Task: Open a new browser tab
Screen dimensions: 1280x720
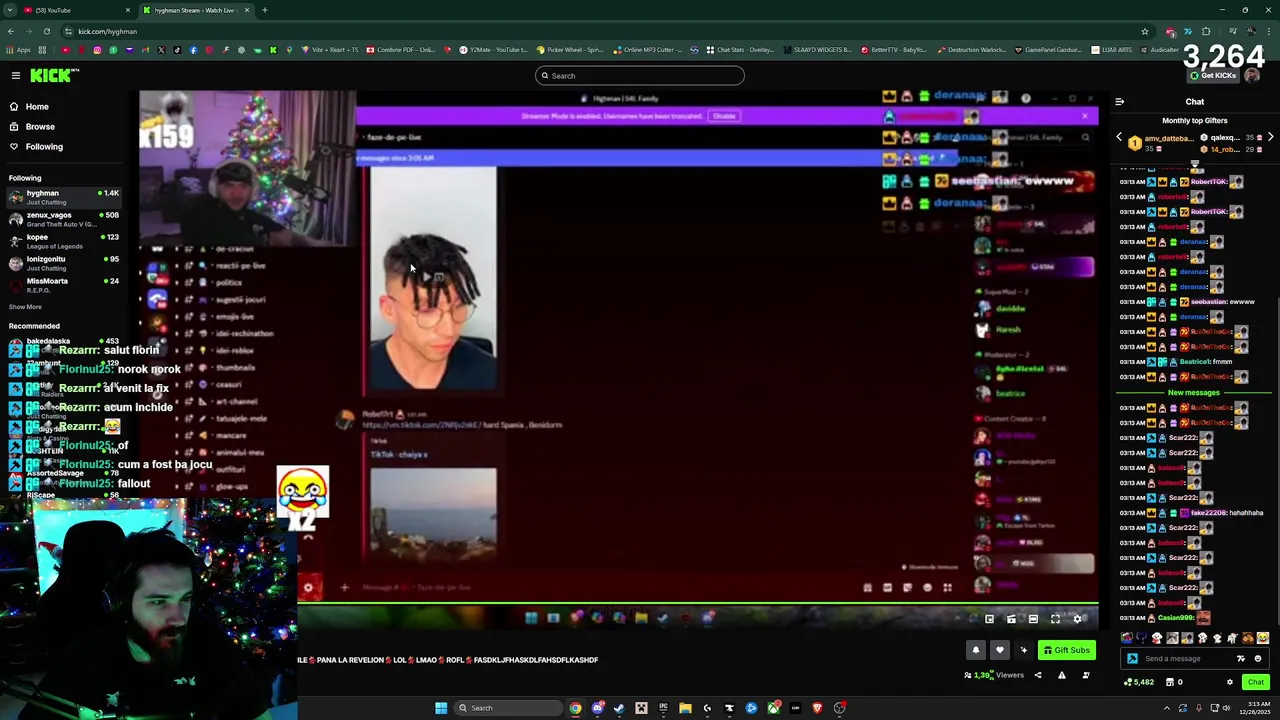Action: pos(264,10)
